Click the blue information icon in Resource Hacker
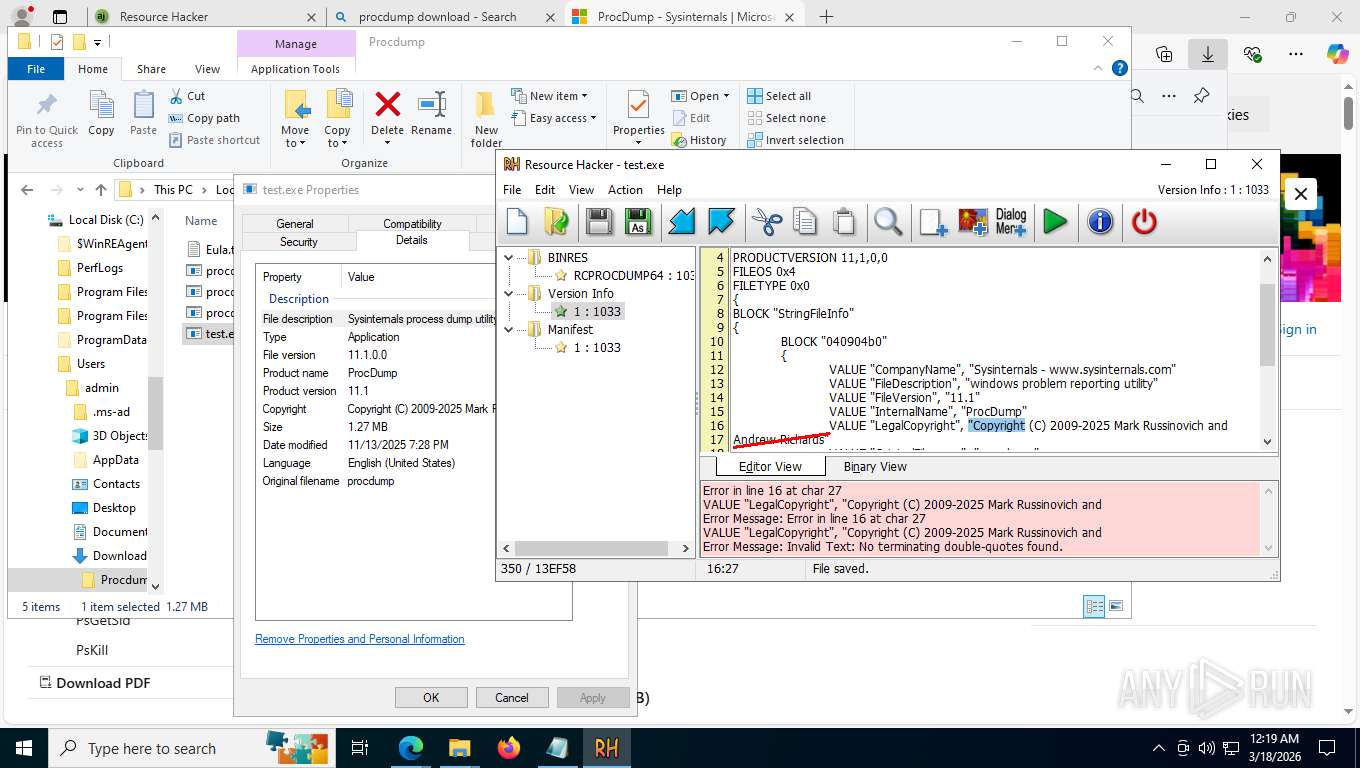1360x768 pixels. click(1100, 221)
